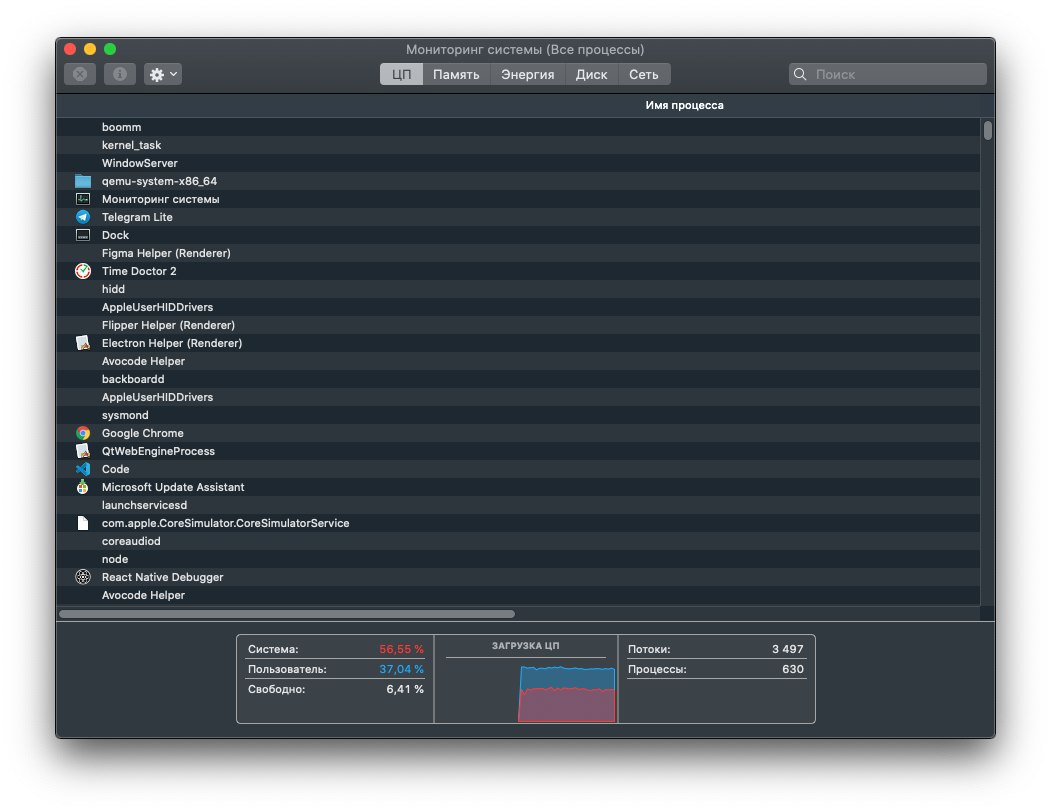Click the stop process toolbar button
The width and height of the screenshot is (1051, 812).
[x=80, y=74]
